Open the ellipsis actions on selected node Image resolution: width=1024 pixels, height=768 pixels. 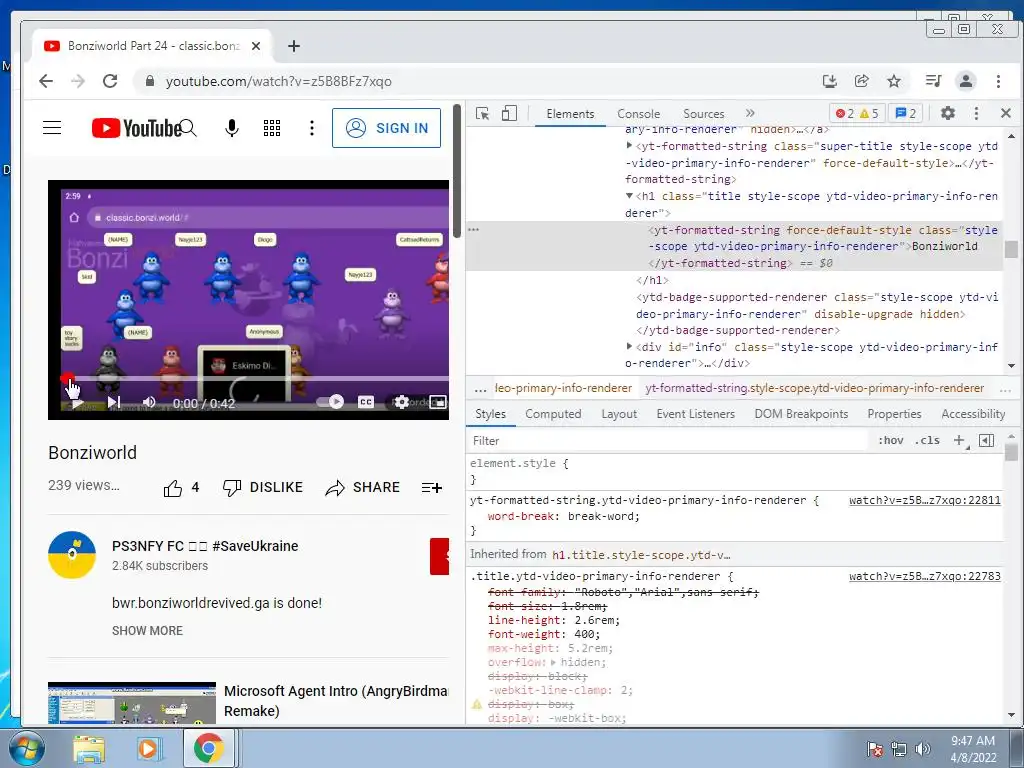pyautogui.click(x=473, y=230)
